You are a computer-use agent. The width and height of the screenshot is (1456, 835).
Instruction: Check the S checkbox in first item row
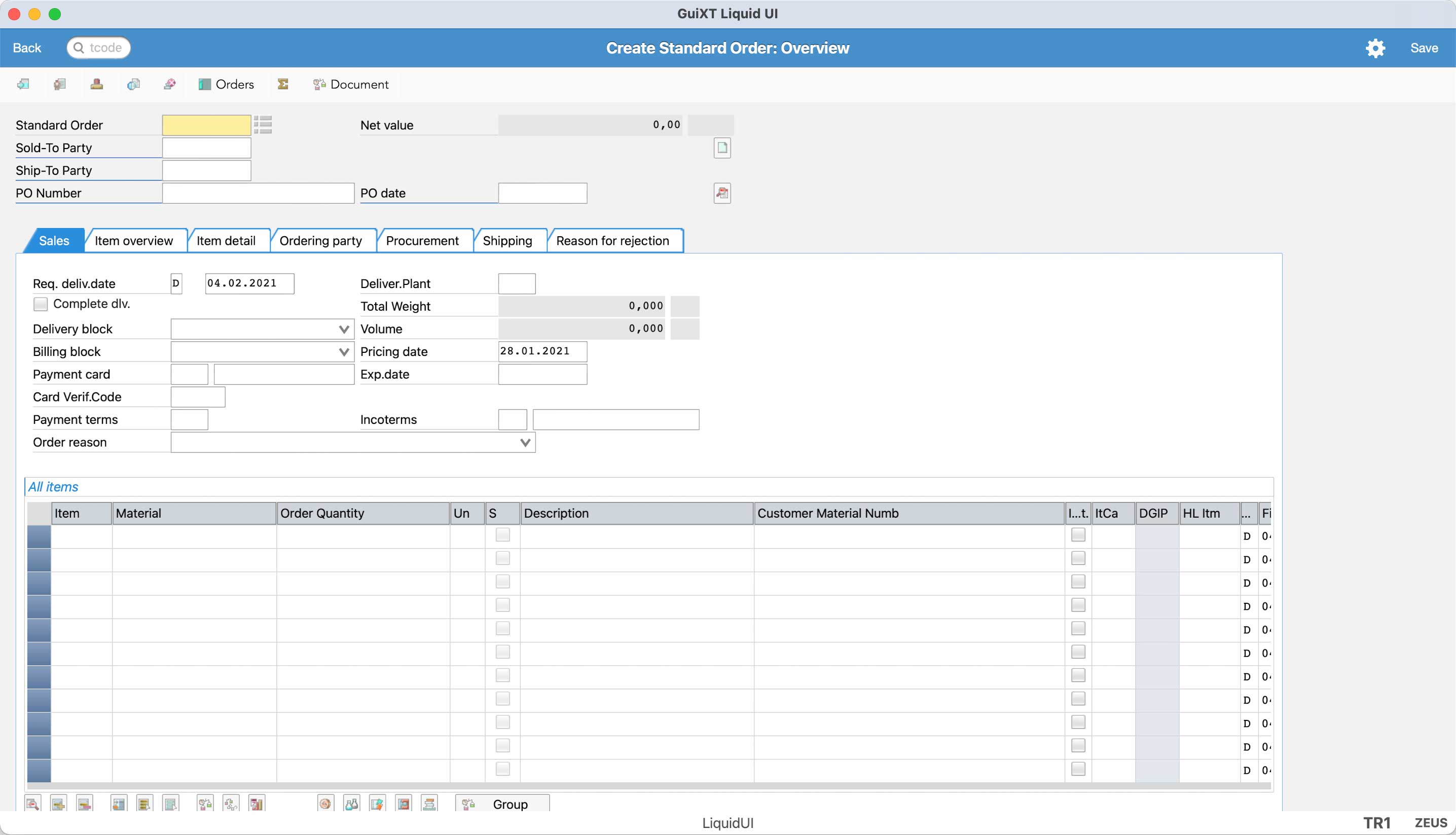(502, 535)
